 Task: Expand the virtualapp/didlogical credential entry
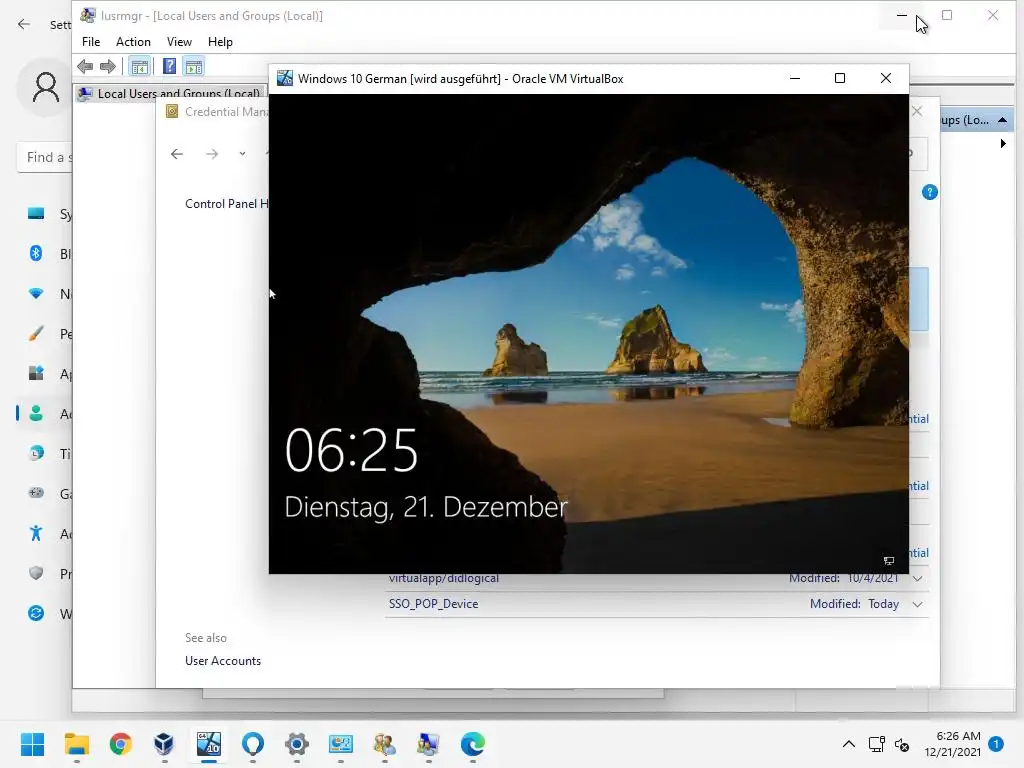pyautogui.click(x=918, y=579)
